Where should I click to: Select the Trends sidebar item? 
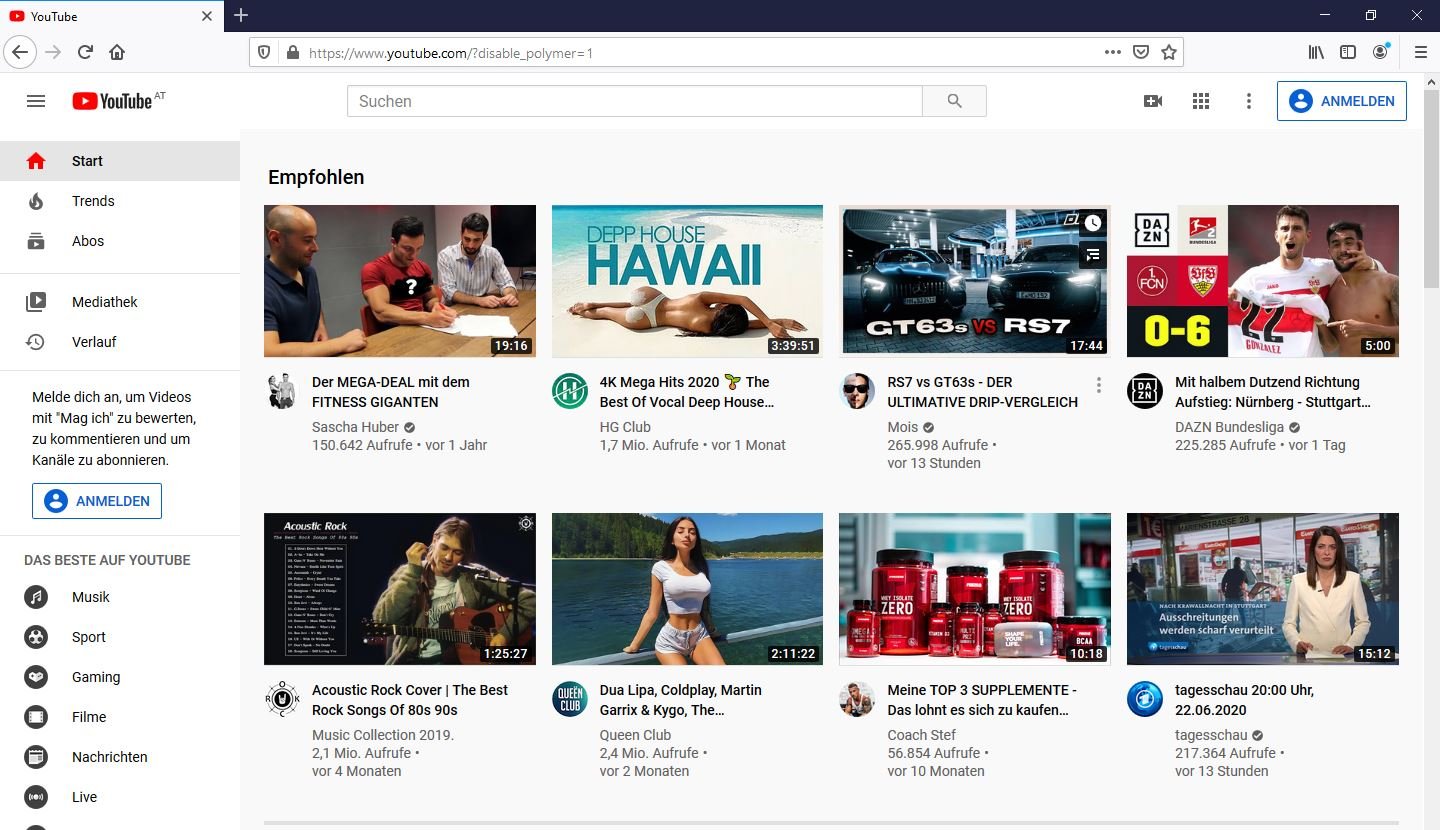pyautogui.click(x=120, y=201)
